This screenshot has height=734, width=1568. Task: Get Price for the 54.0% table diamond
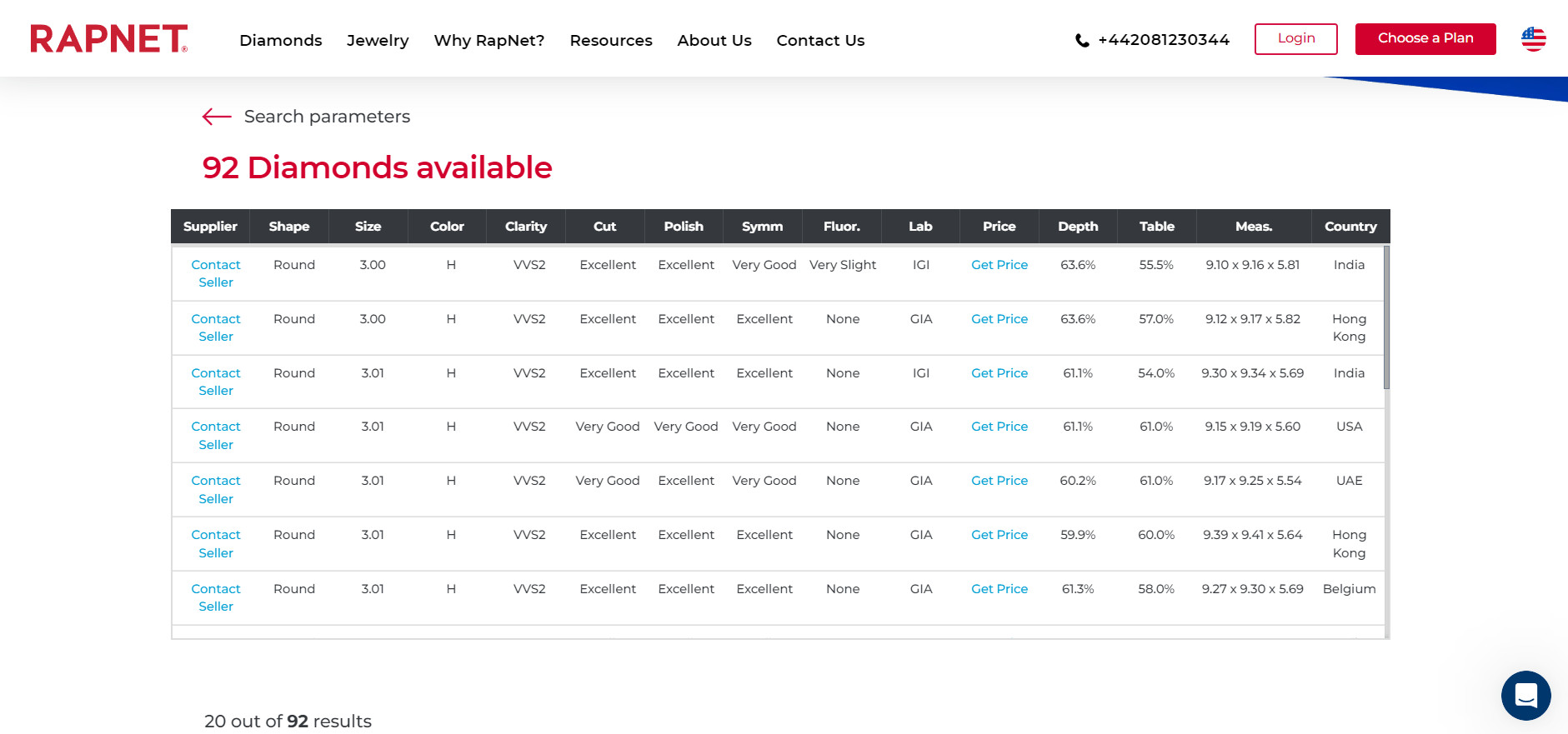coord(999,373)
